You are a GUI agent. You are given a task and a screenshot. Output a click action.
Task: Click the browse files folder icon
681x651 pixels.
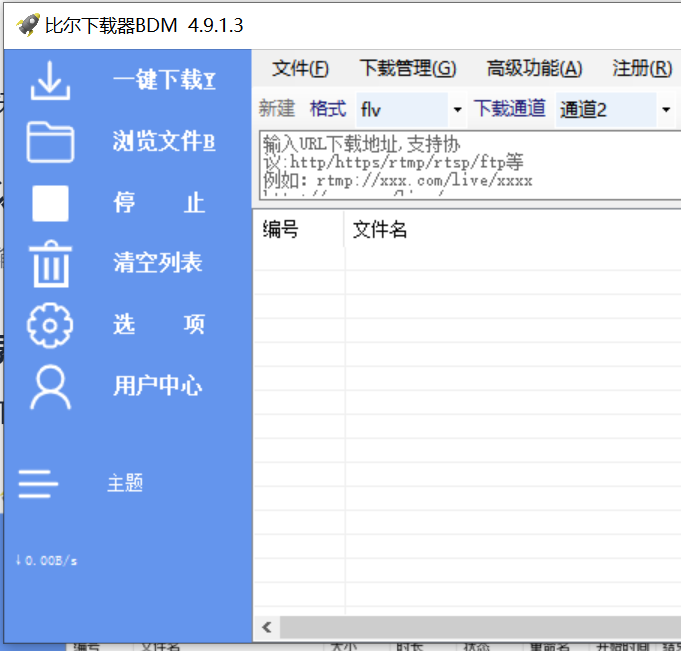click(50, 142)
